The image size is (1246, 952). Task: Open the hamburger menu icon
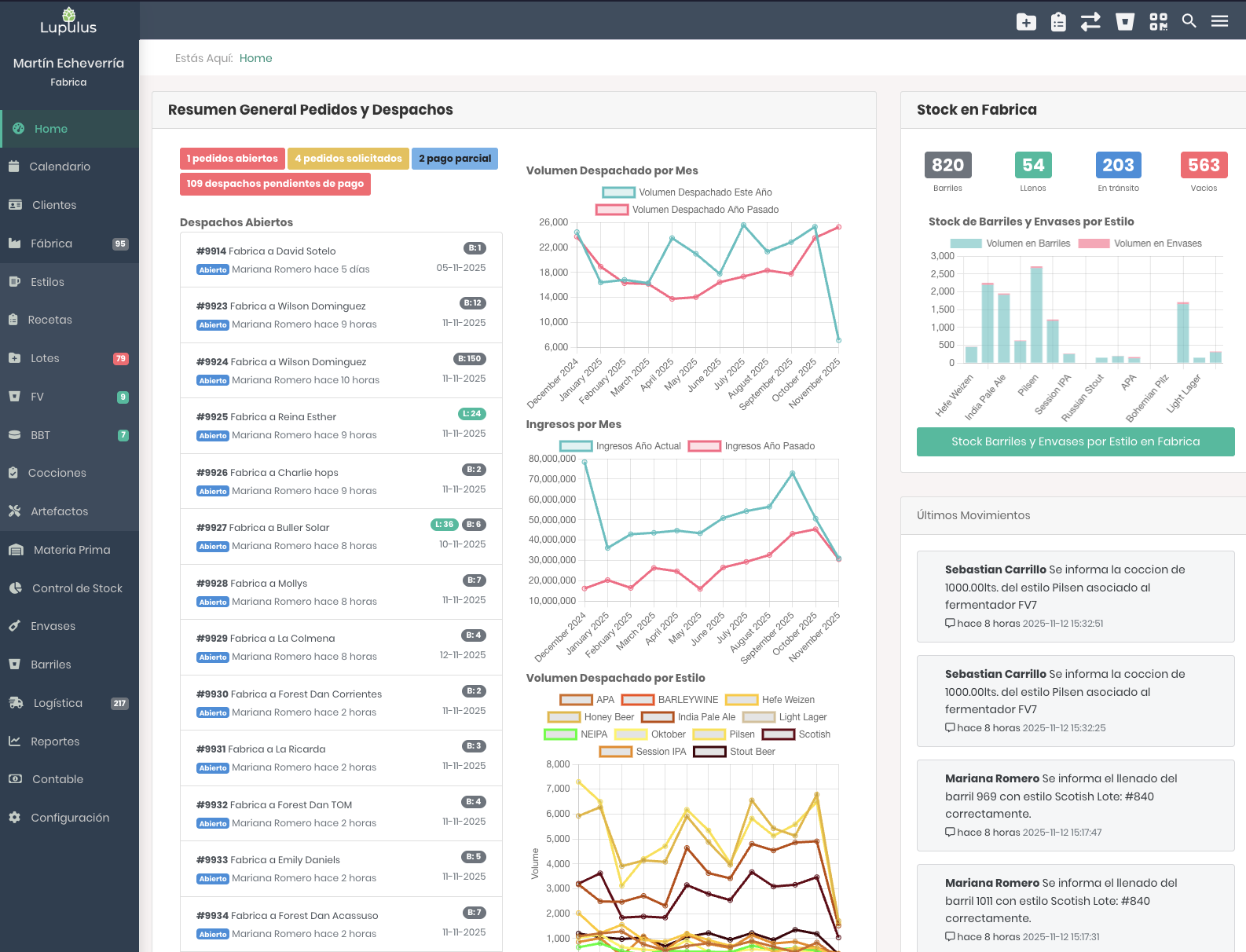[1219, 21]
